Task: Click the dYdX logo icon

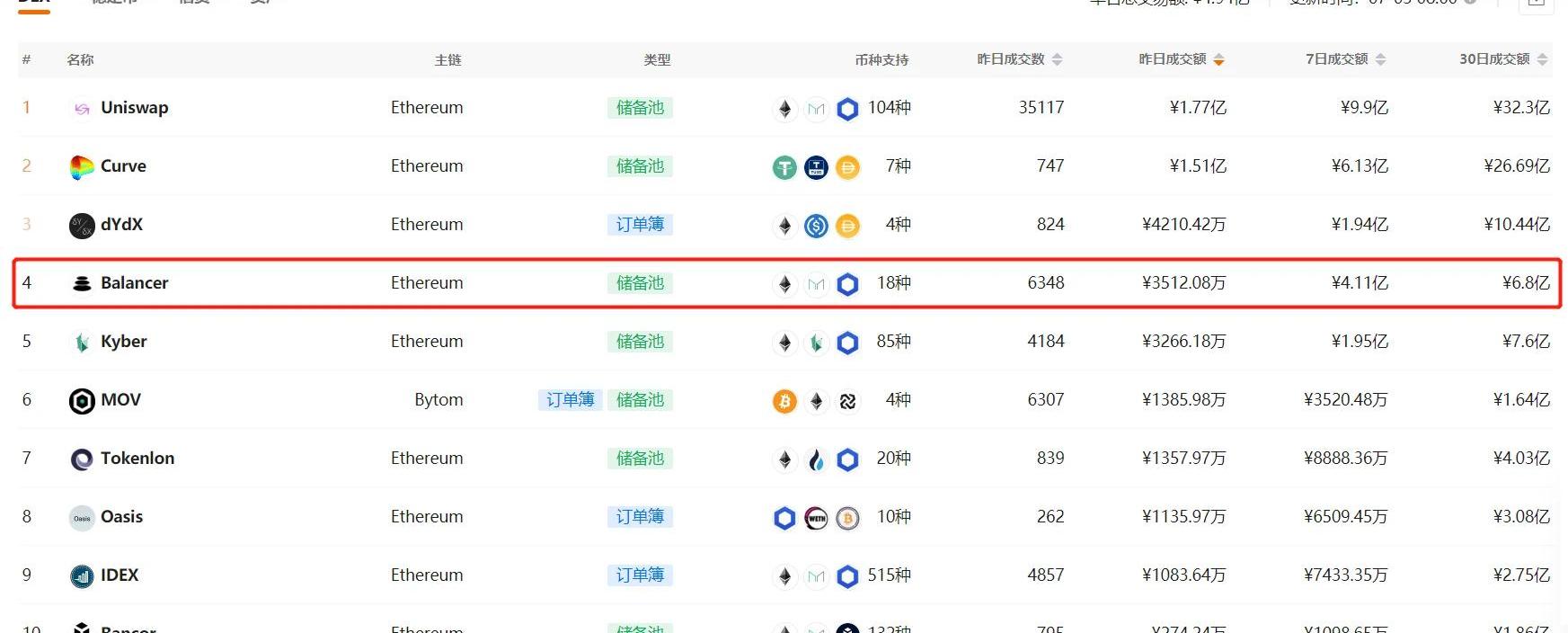Action: click(82, 226)
